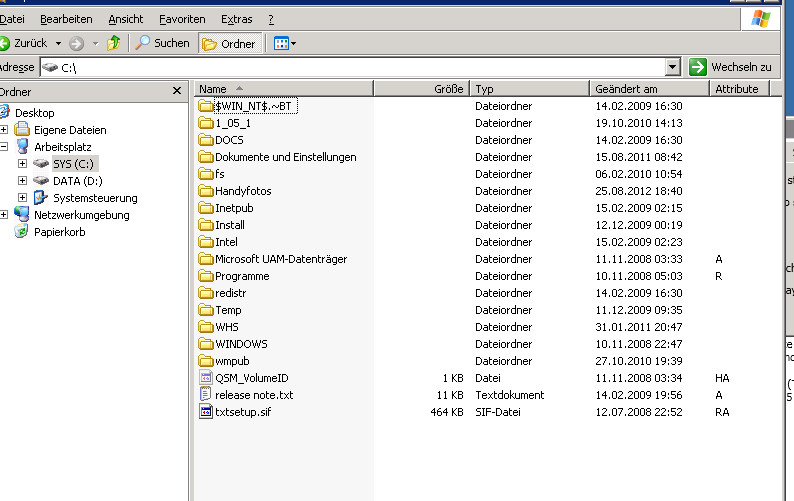Screen dimensions: 794x501
Task: Click the address field showing C:\
Action: pos(352,67)
